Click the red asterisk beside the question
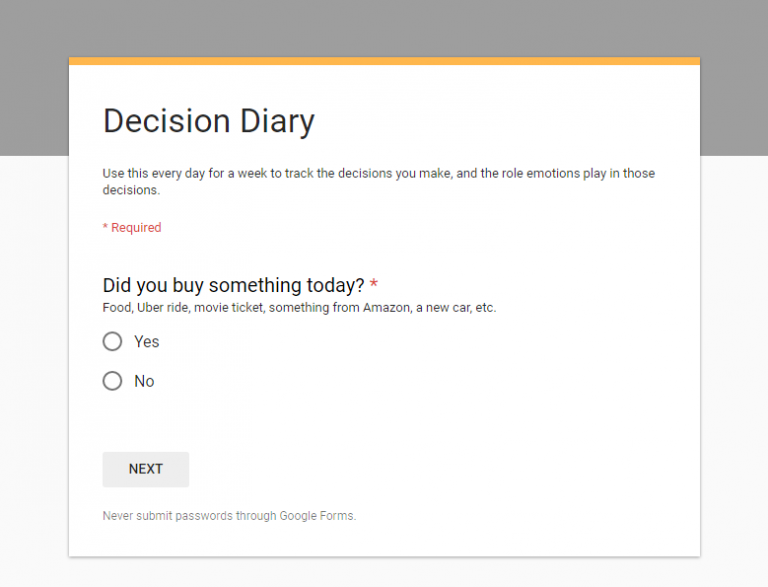768x587 pixels. tap(374, 283)
